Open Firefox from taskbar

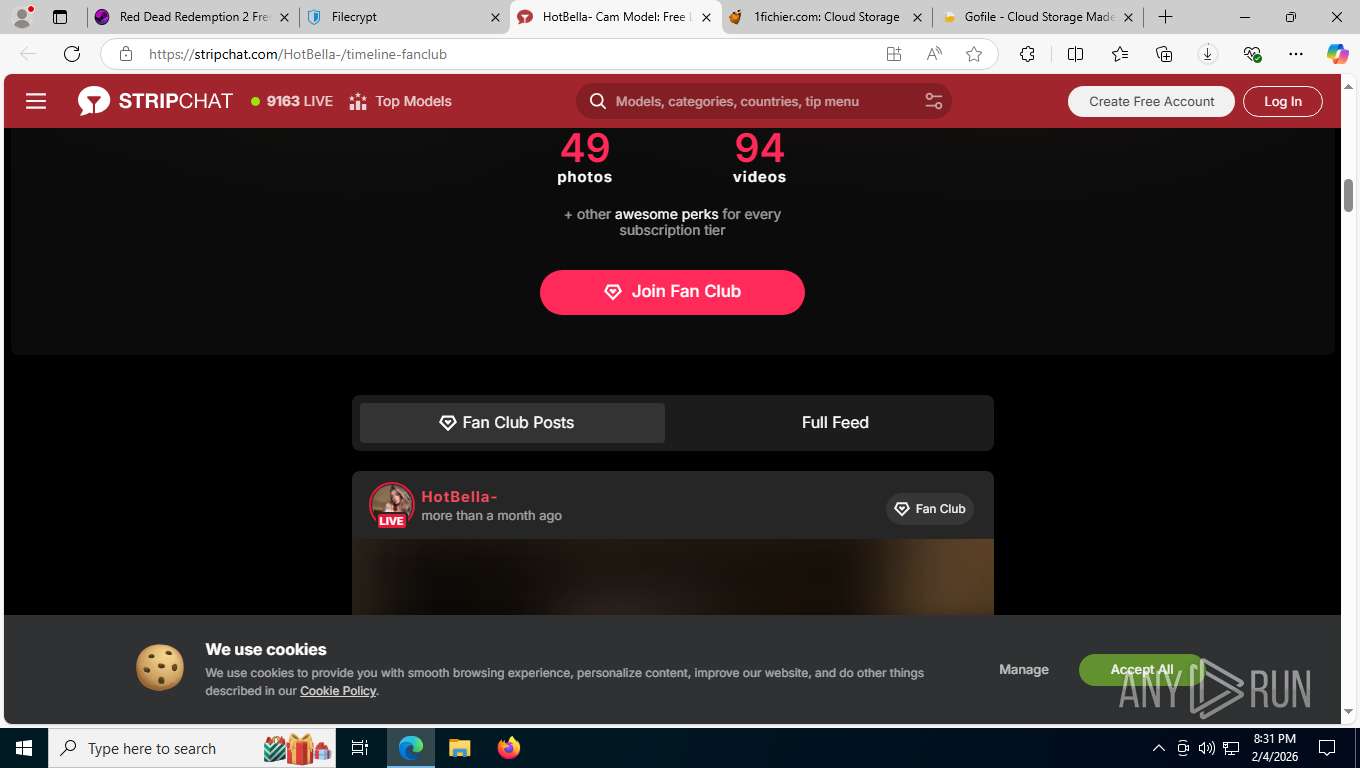click(x=508, y=748)
